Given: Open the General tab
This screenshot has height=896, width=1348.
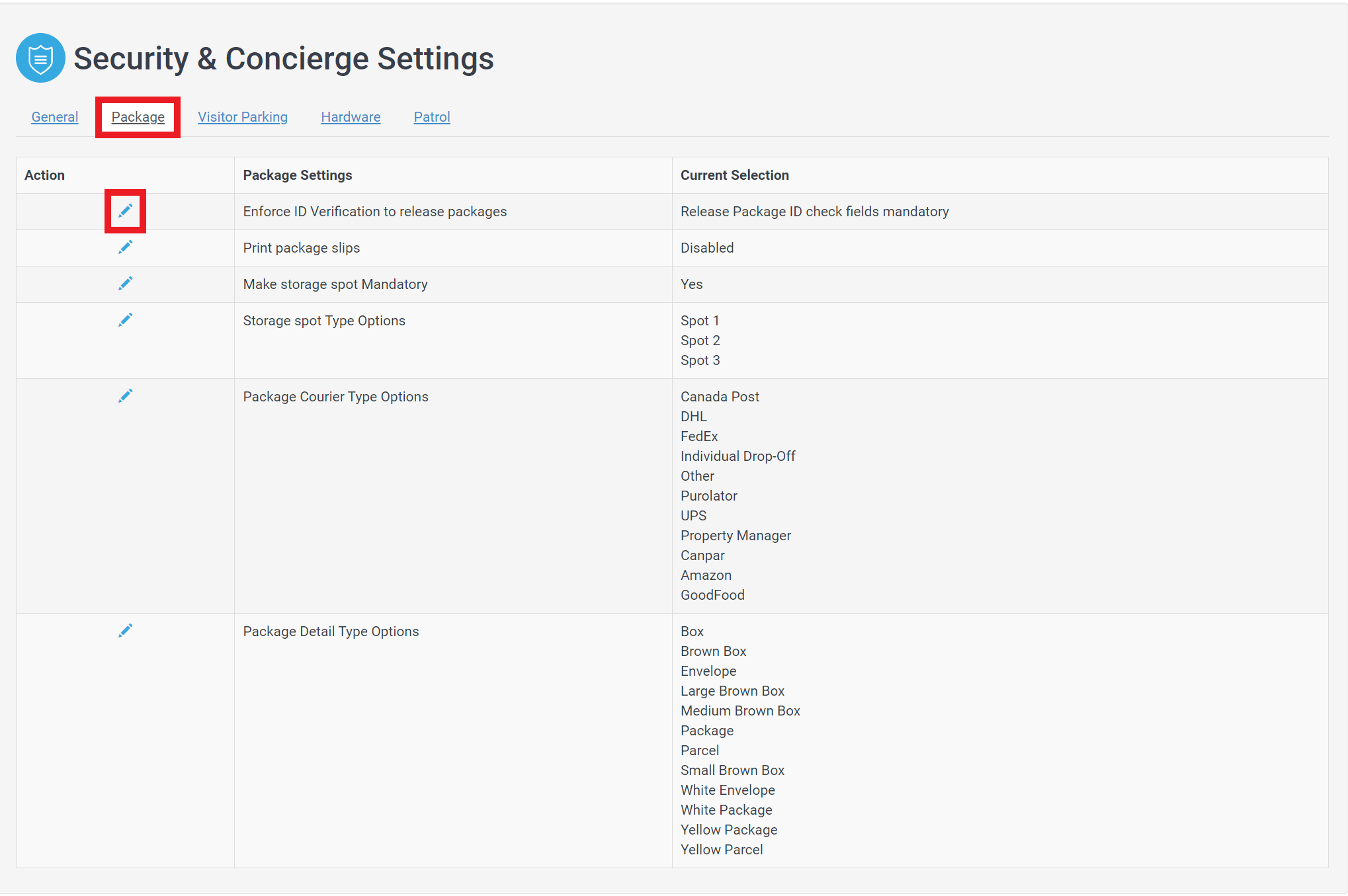Looking at the screenshot, I should point(55,117).
